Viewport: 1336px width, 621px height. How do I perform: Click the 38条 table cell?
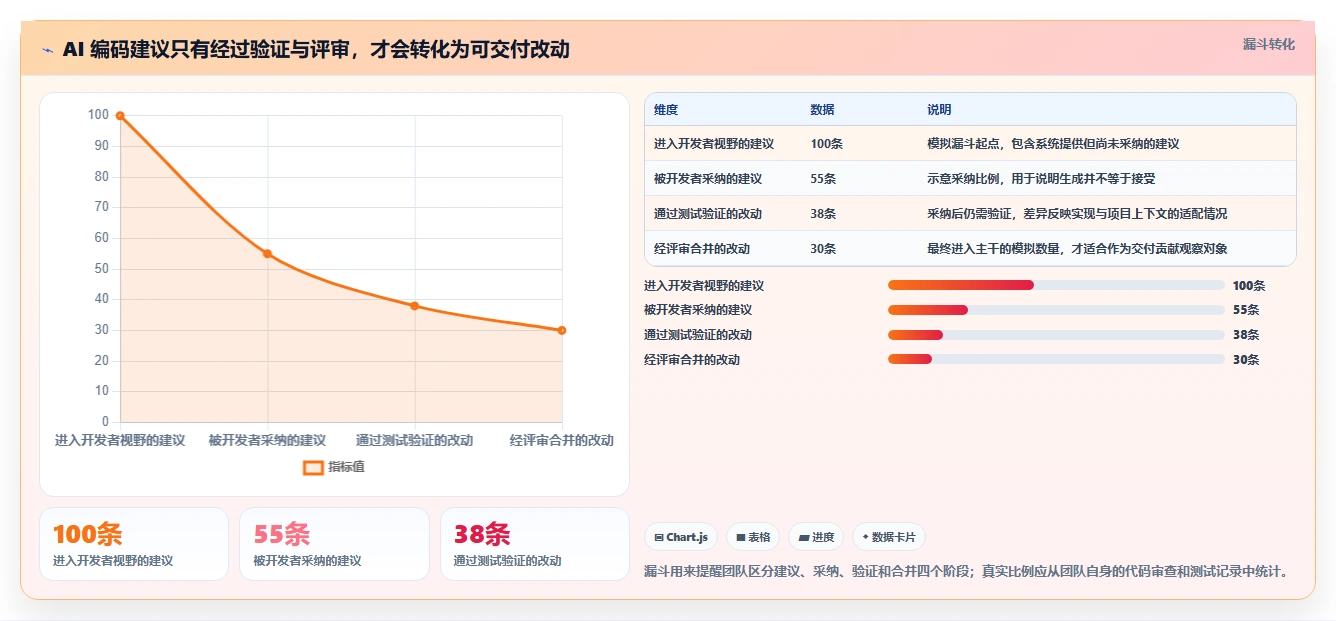pos(823,214)
